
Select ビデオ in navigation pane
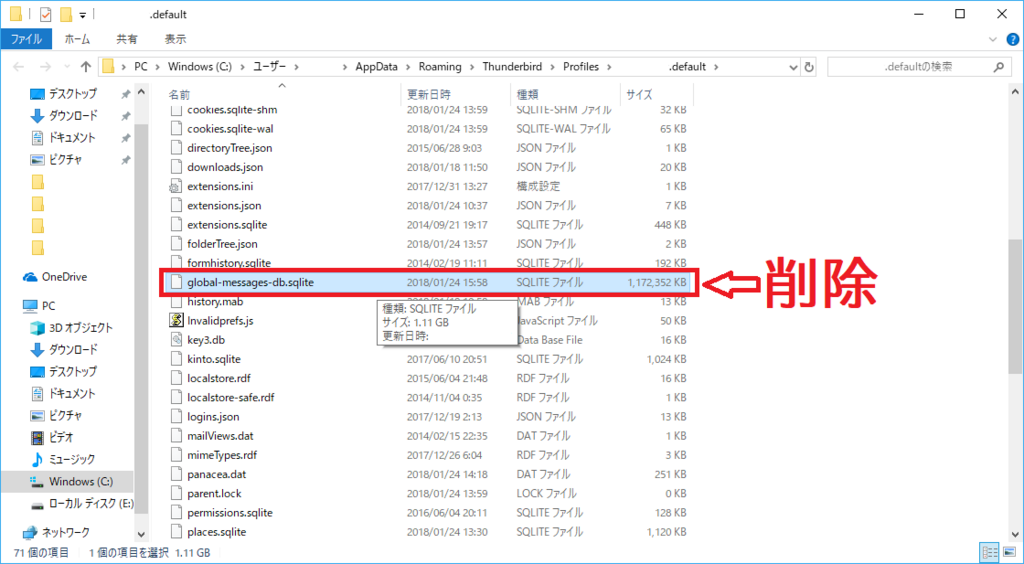click(x=60, y=437)
